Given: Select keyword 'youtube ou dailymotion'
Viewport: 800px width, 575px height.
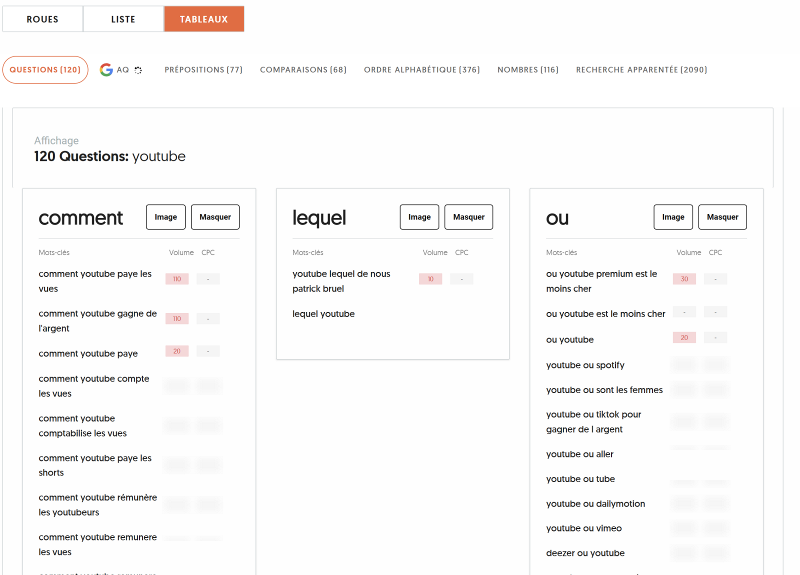Looking at the screenshot, I should (595, 504).
